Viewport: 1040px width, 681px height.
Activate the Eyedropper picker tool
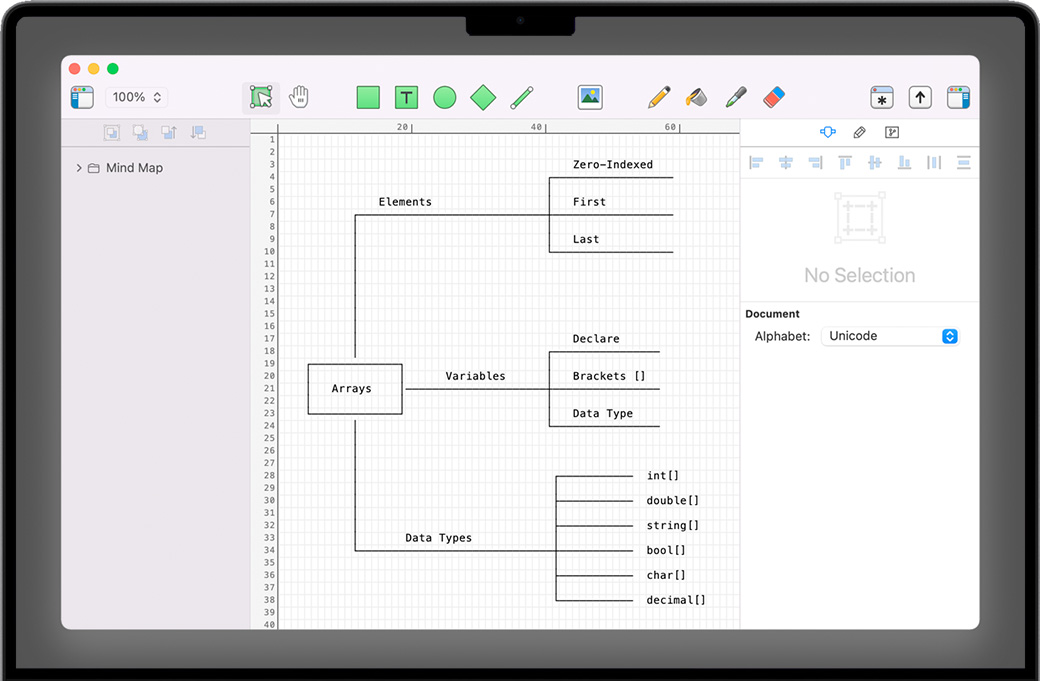pyautogui.click(x=735, y=97)
